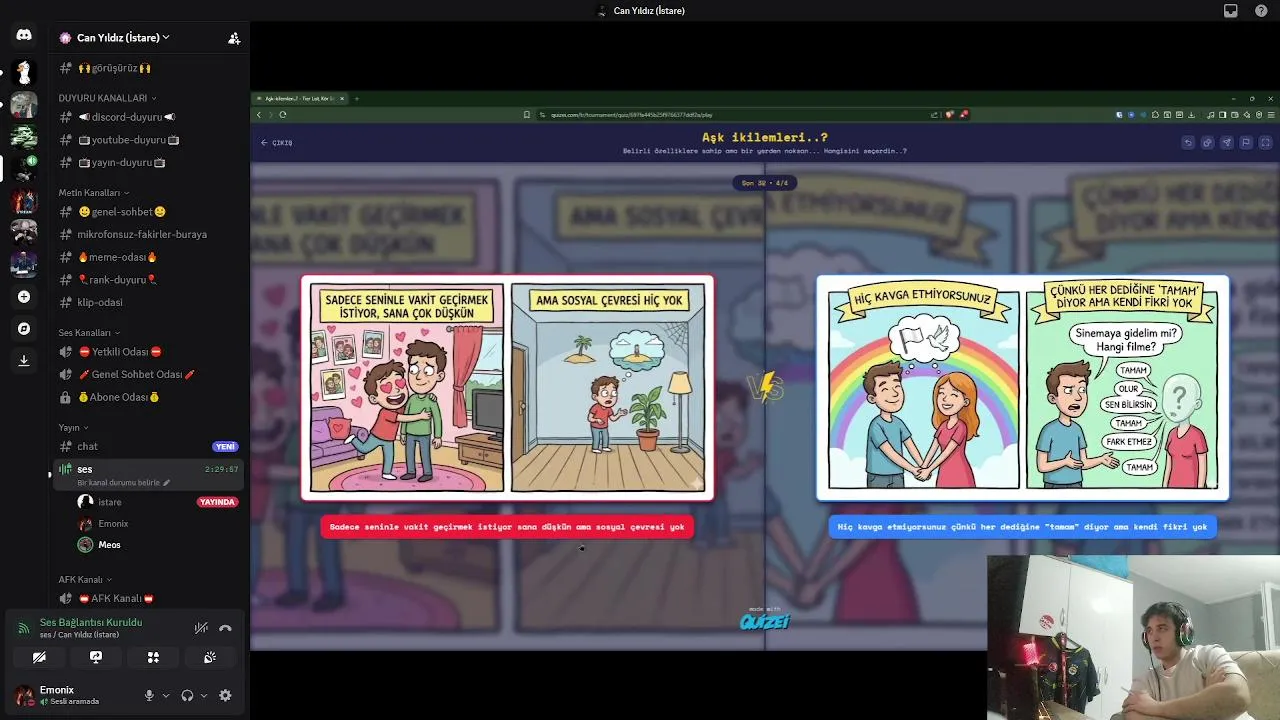Join the locked Abone Odası voice channel
1280x720 pixels.
(x=148, y=397)
